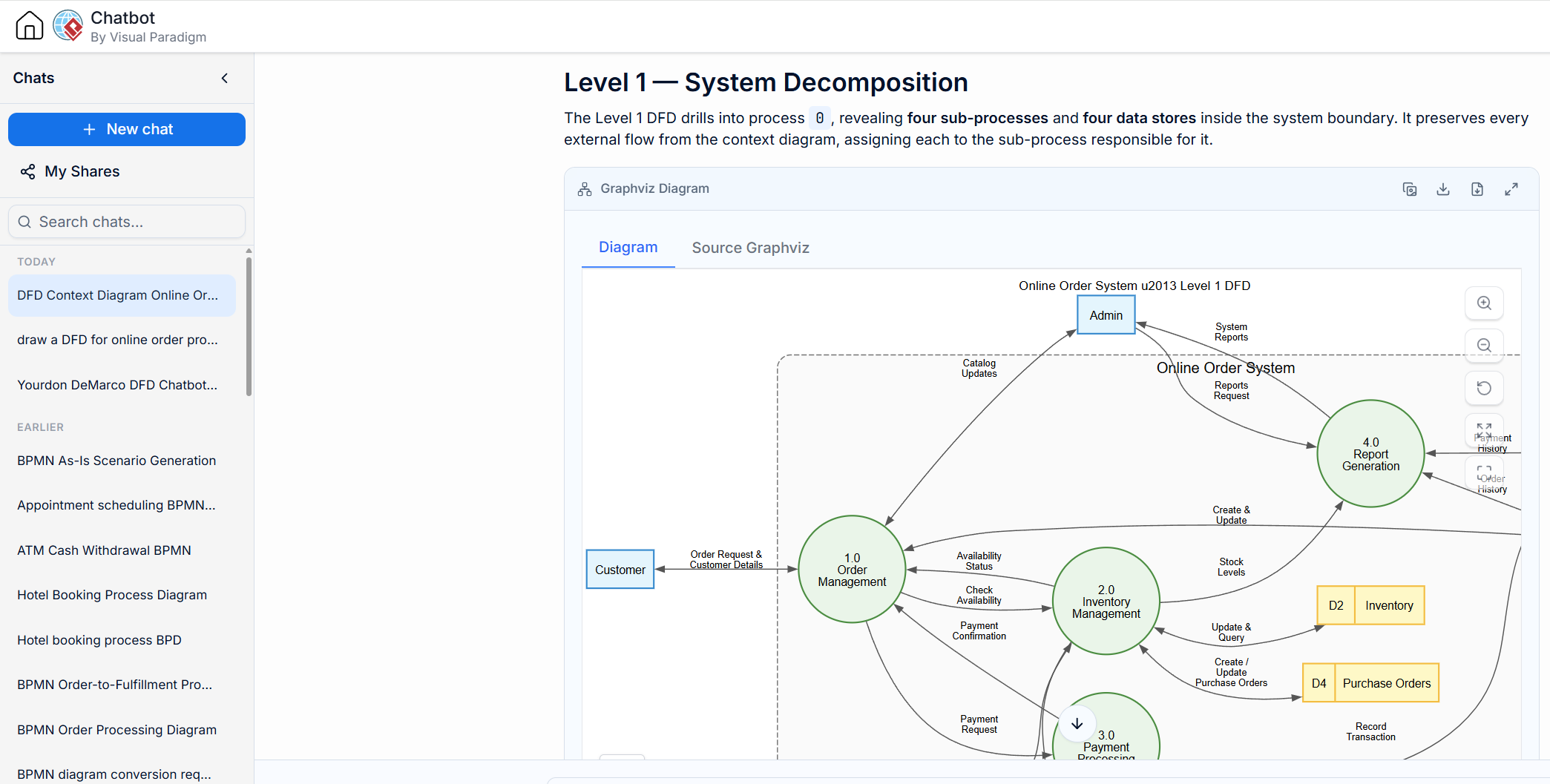Image resolution: width=1550 pixels, height=784 pixels.
Task: Click the 1.0 Order Management process
Action: point(852,570)
